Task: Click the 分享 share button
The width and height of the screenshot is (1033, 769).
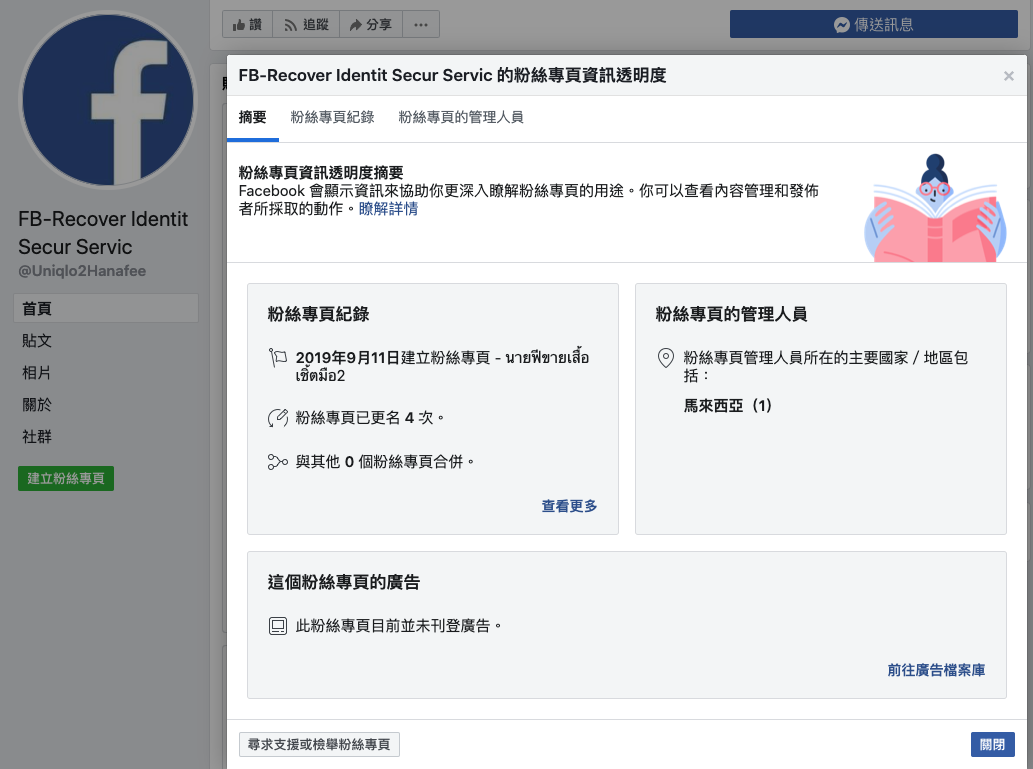Action: tap(370, 24)
